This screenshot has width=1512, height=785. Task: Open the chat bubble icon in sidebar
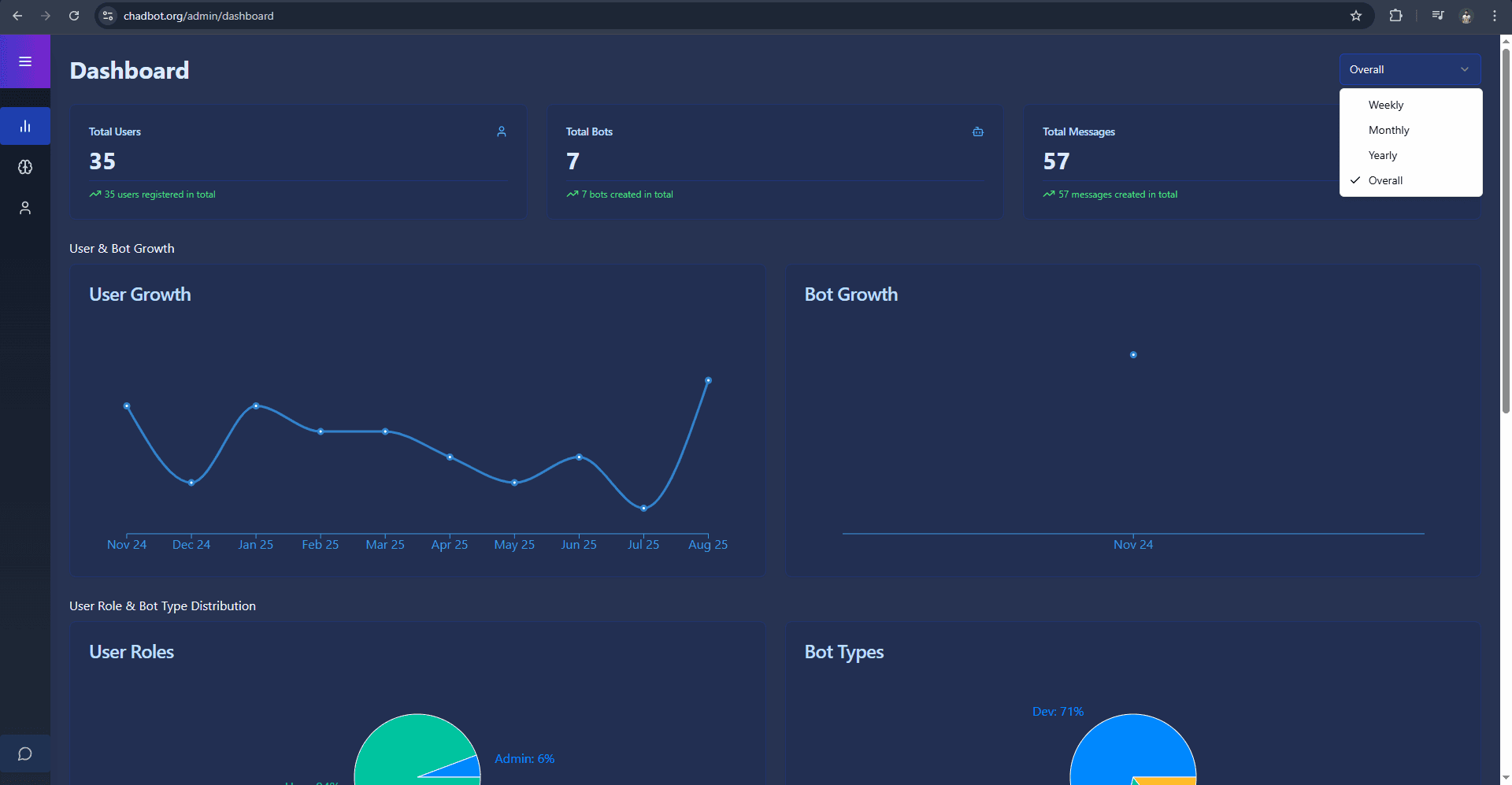click(25, 754)
